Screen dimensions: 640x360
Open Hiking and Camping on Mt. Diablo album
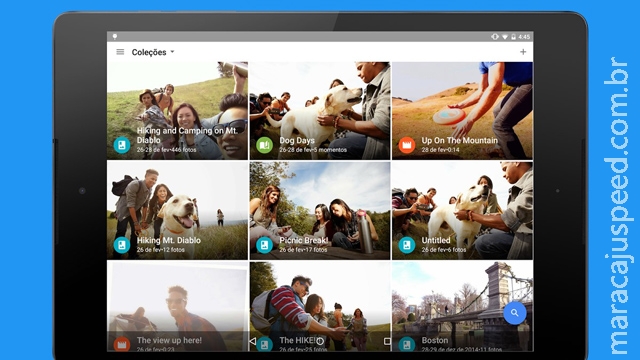(177, 111)
